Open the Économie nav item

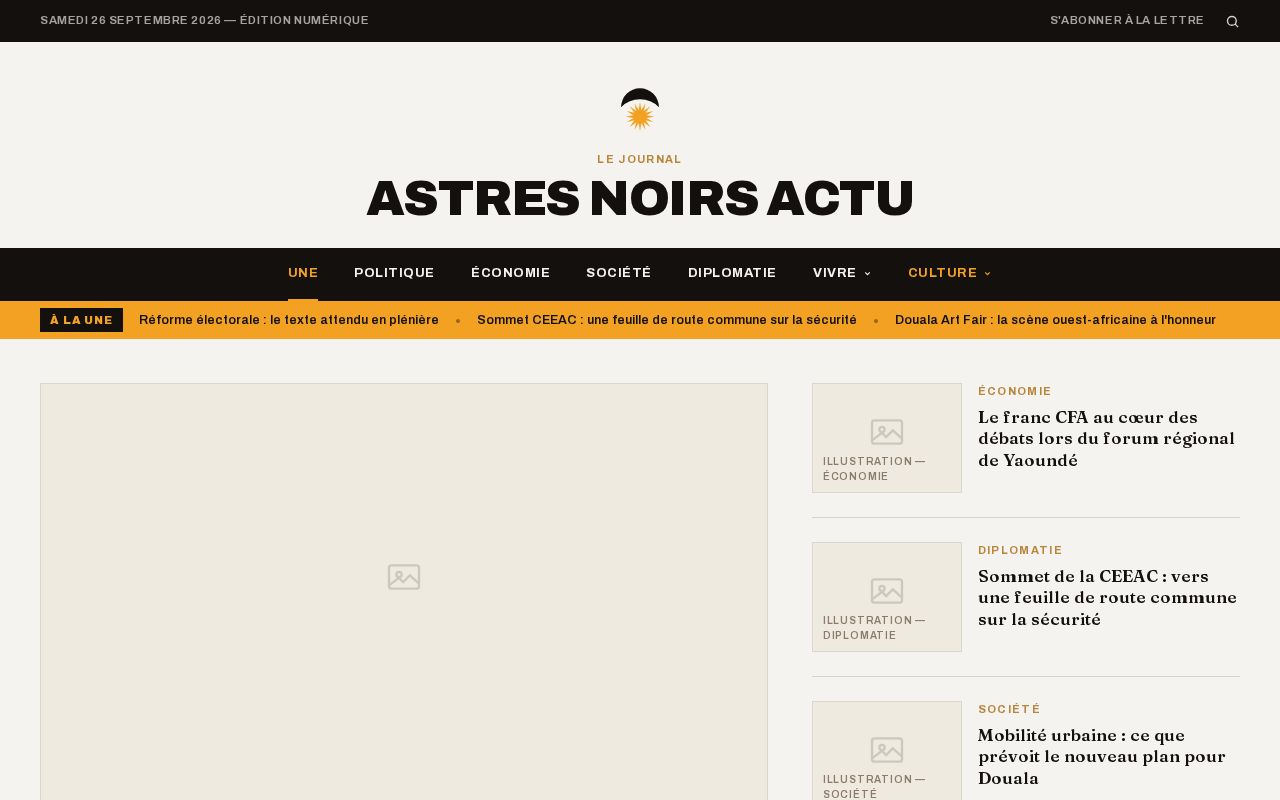click(x=511, y=273)
